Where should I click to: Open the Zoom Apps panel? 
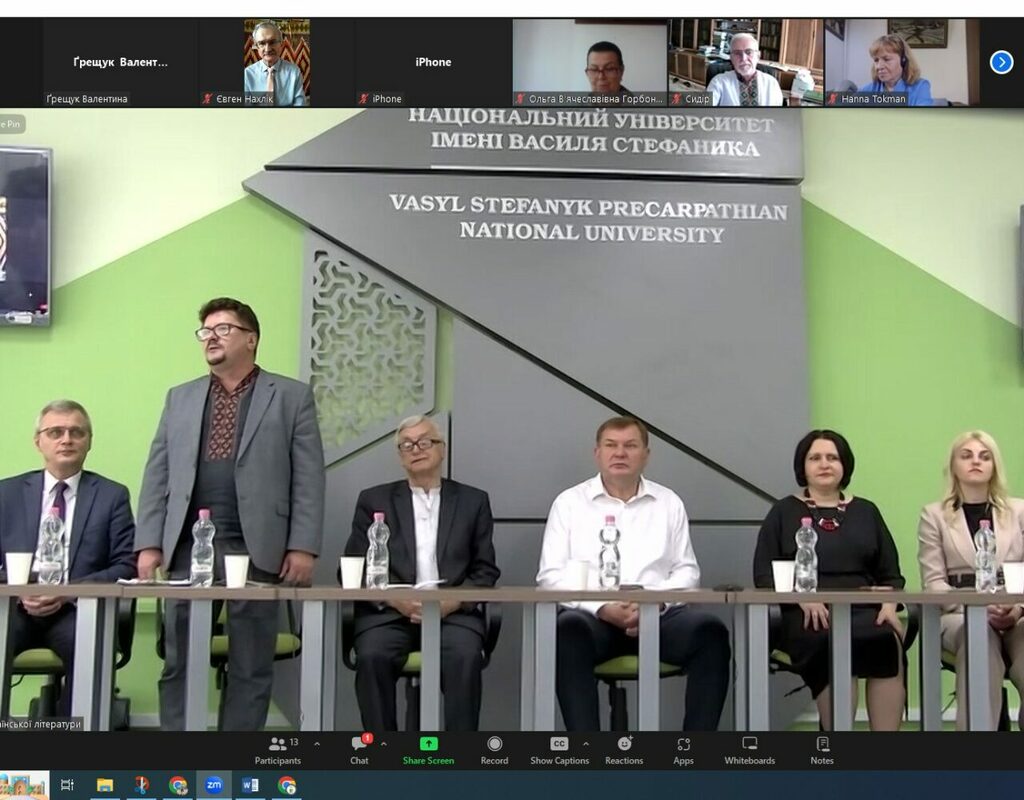pyautogui.click(x=683, y=749)
